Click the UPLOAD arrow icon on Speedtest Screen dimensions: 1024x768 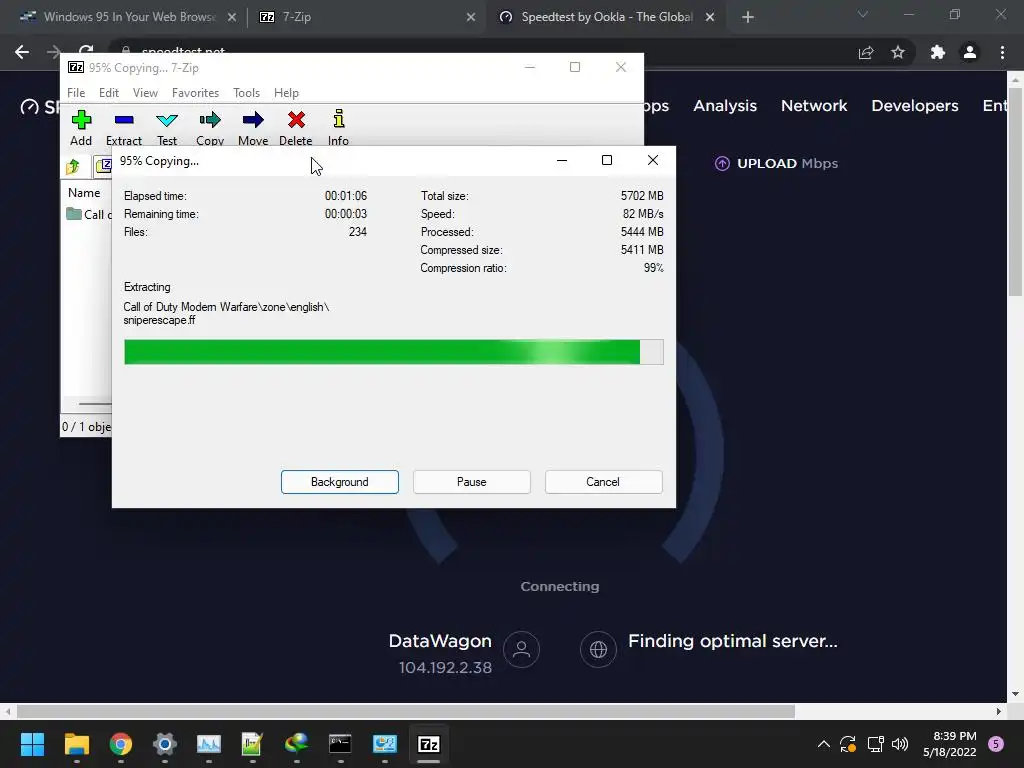tap(722, 163)
